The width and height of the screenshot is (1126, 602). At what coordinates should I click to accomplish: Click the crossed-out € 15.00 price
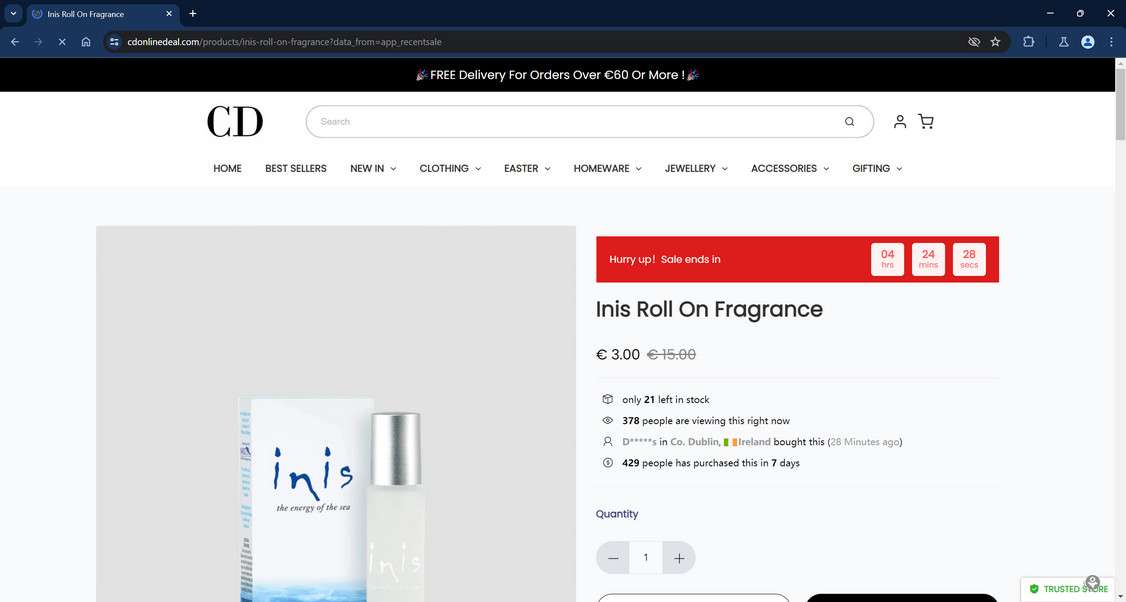(671, 354)
